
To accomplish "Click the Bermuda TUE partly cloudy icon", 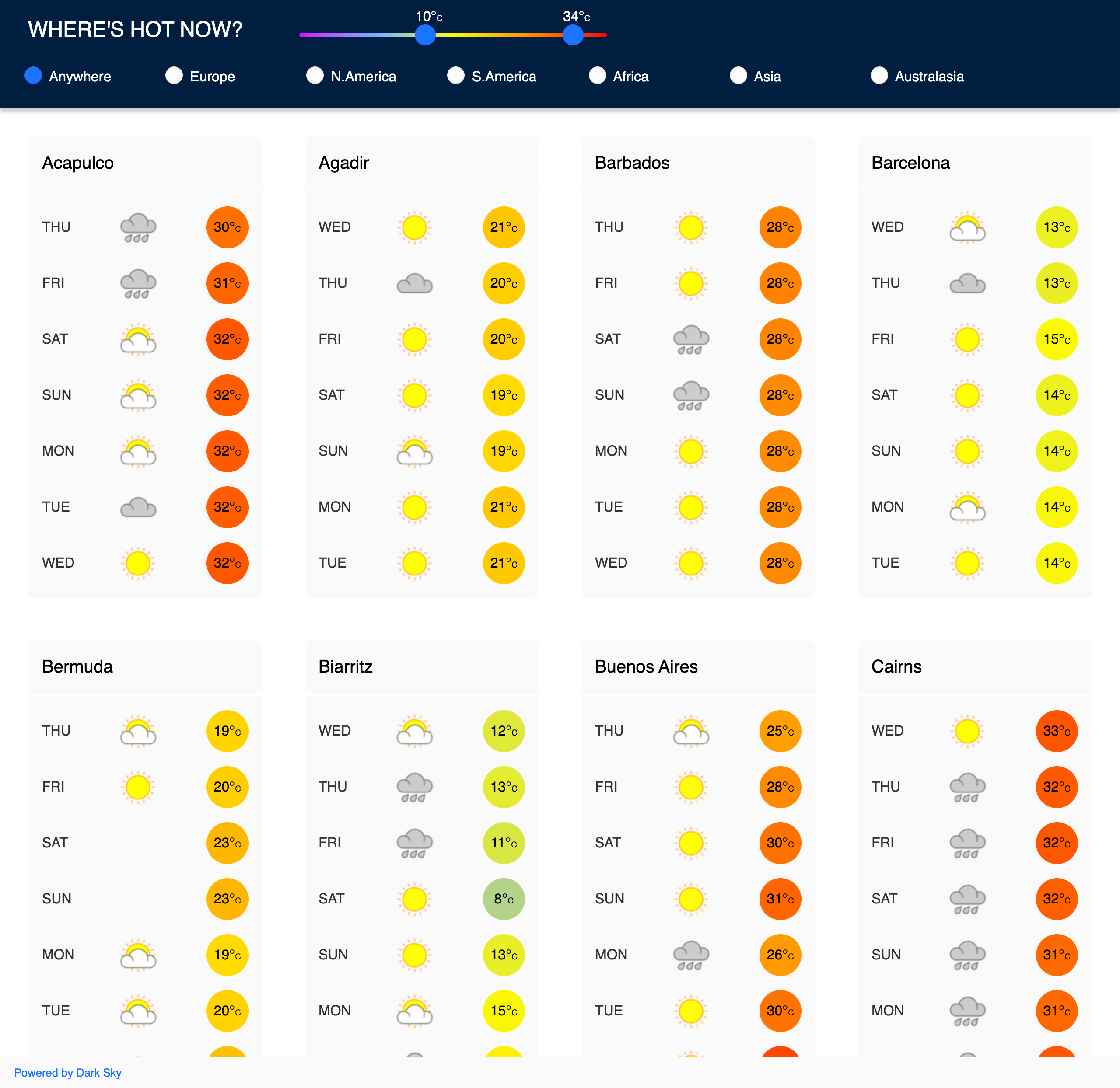I will point(138,1011).
